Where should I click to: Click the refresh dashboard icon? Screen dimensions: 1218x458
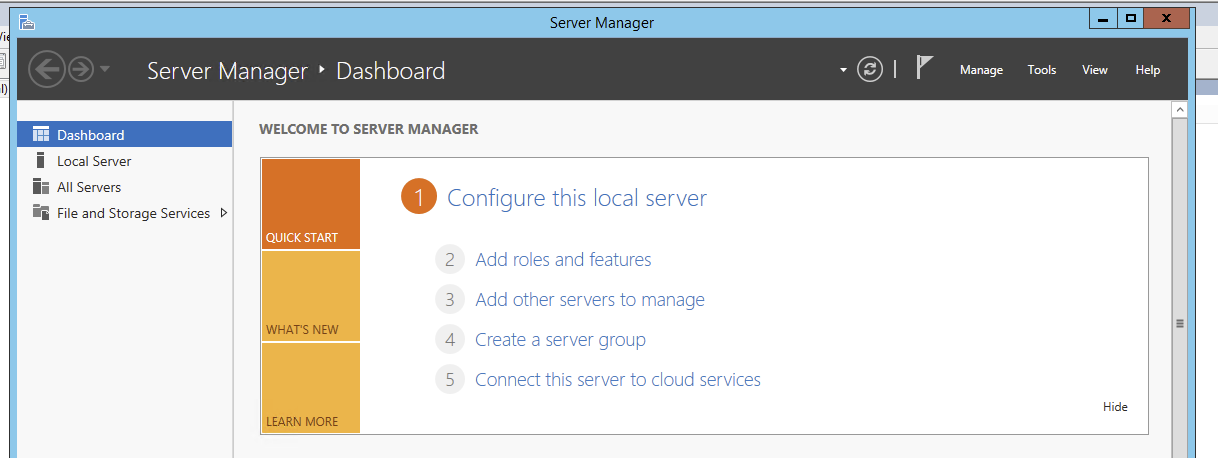870,69
